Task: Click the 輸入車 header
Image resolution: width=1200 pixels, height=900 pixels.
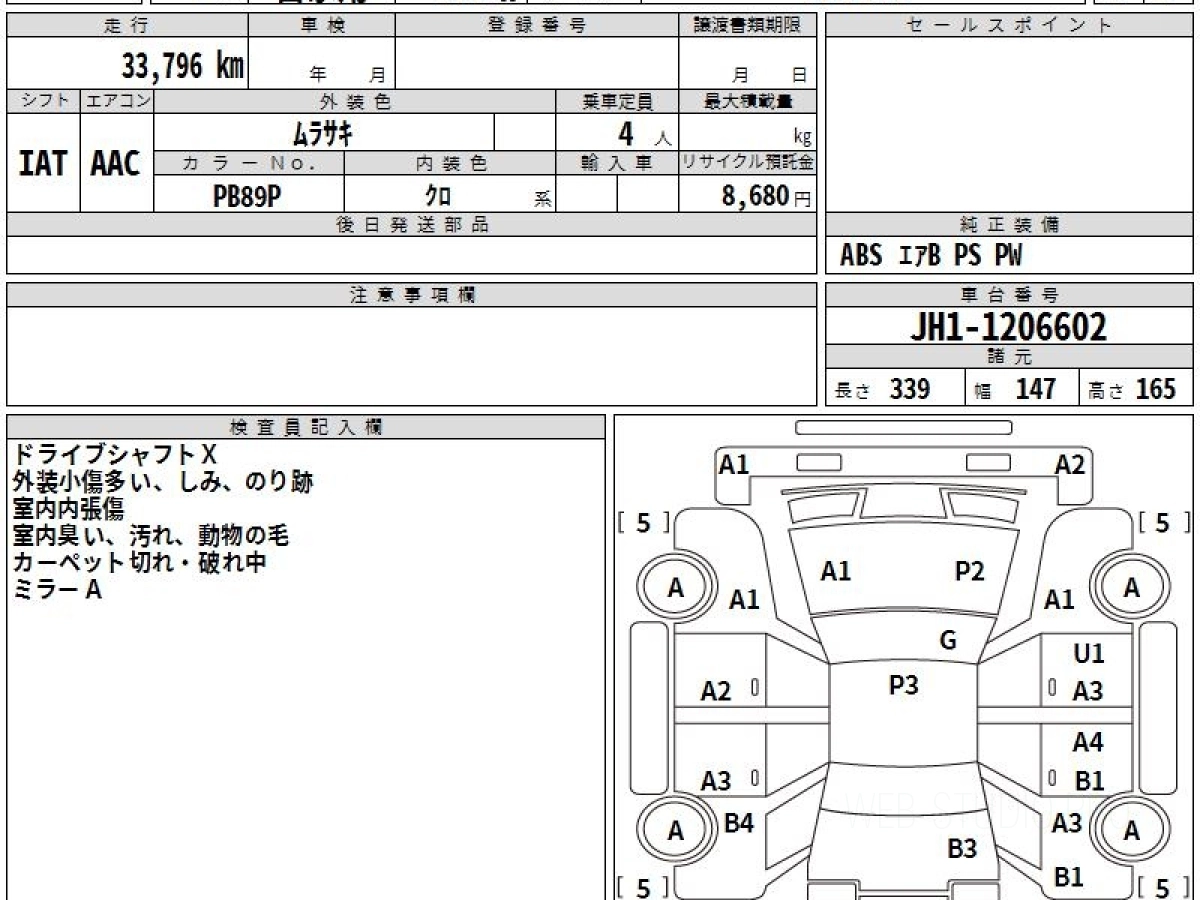Action: click(617, 163)
